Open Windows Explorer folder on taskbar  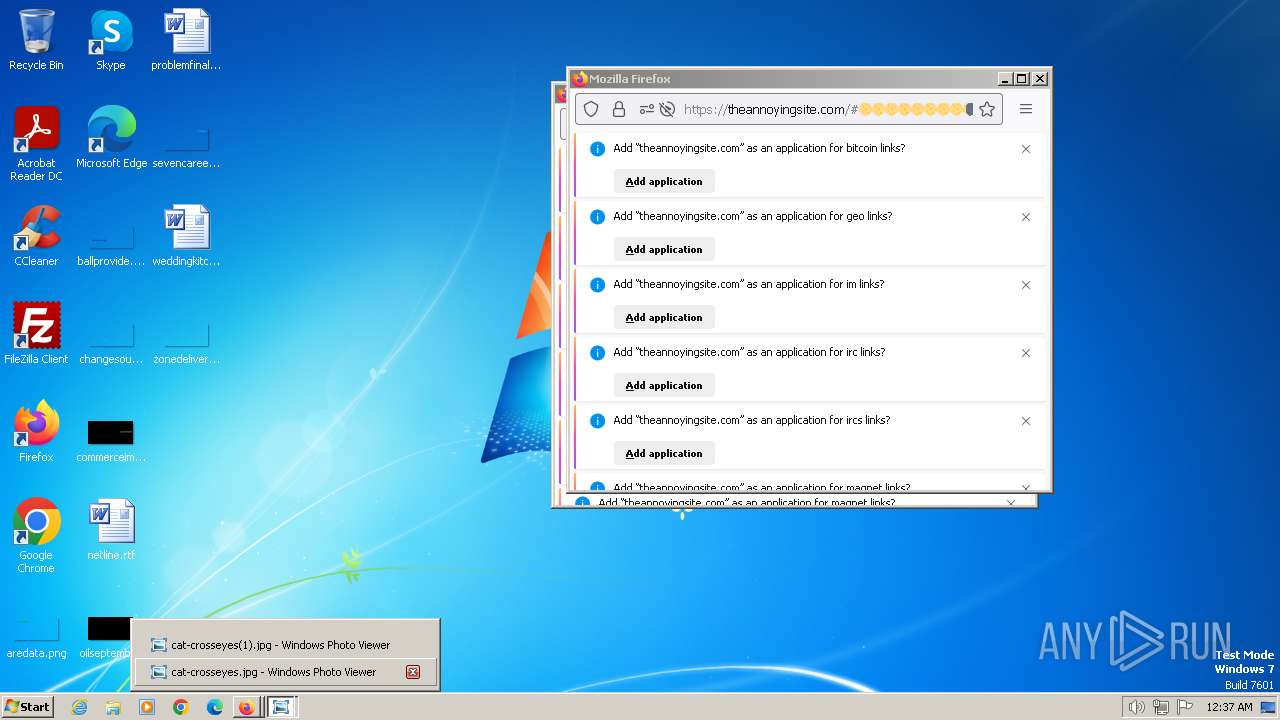pyautogui.click(x=113, y=707)
